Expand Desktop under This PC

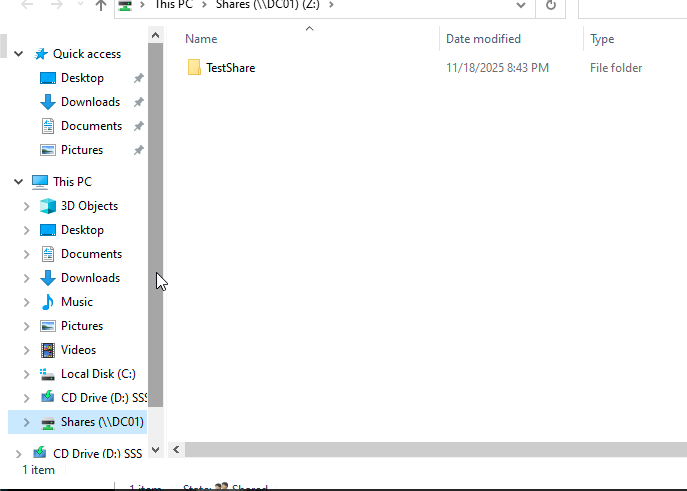26,230
